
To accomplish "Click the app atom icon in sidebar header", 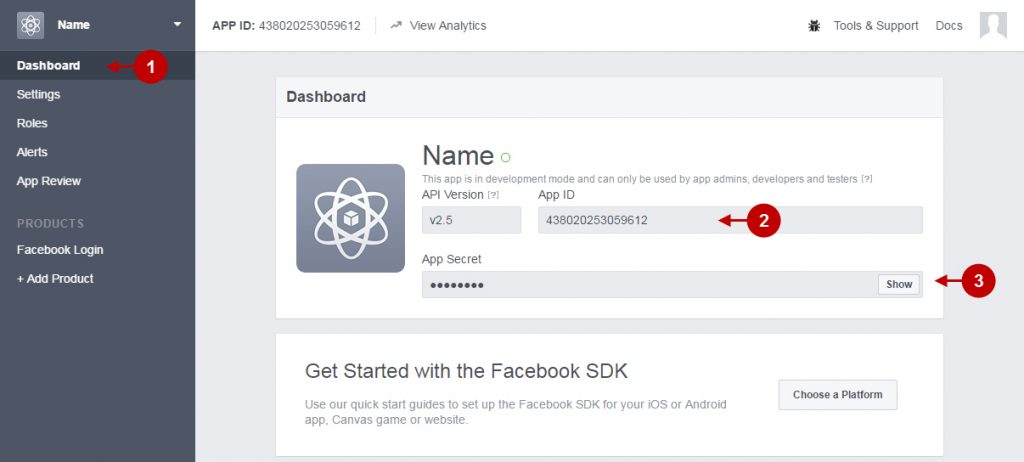I will point(30,25).
